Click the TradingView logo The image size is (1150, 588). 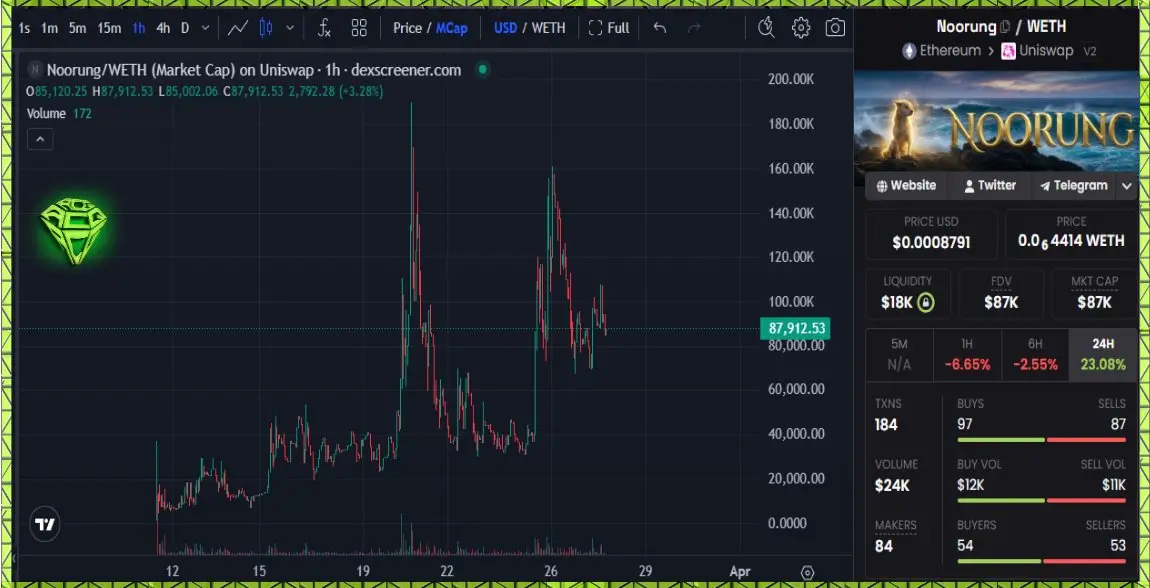(x=45, y=525)
